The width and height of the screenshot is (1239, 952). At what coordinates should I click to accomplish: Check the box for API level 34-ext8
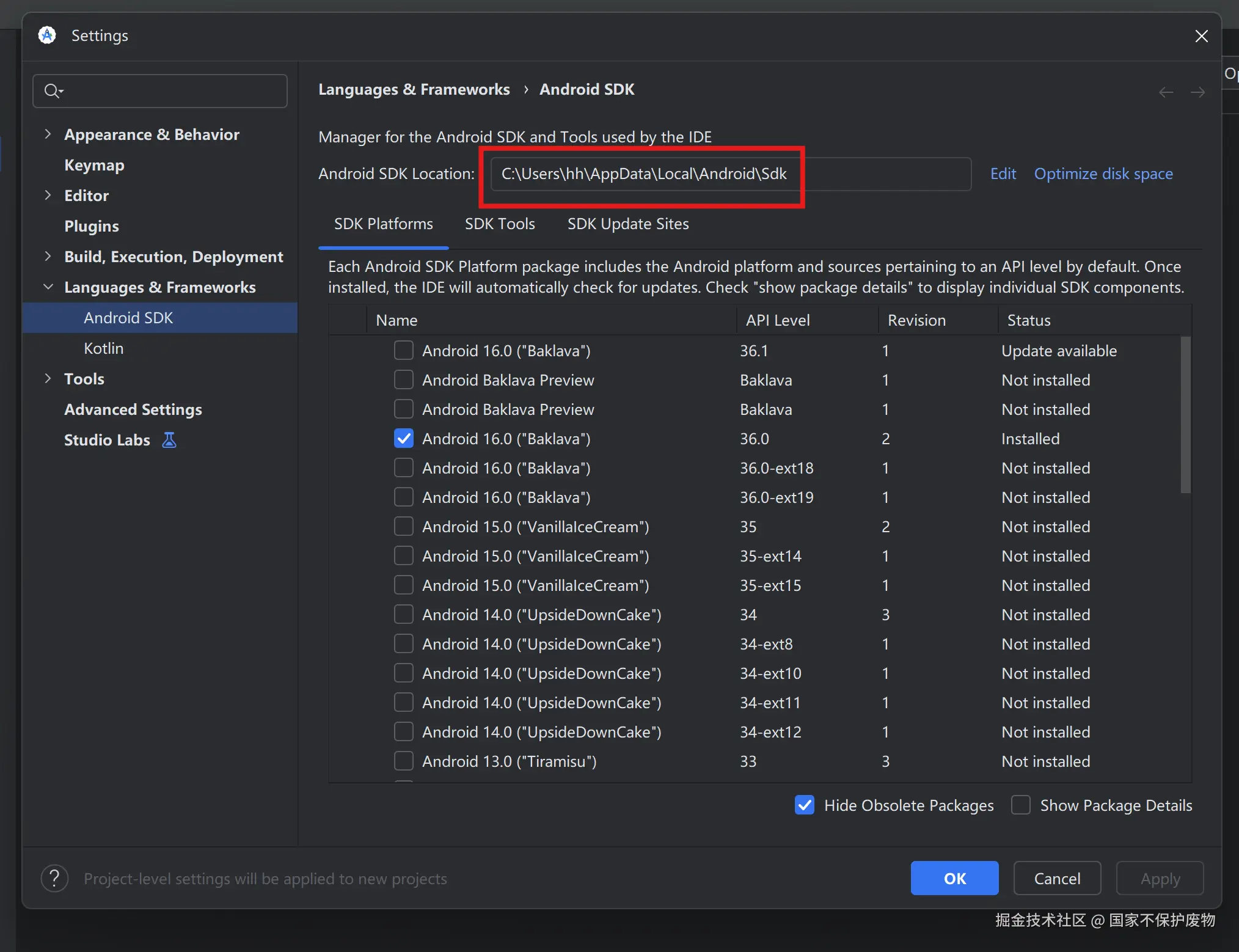pyautogui.click(x=403, y=644)
